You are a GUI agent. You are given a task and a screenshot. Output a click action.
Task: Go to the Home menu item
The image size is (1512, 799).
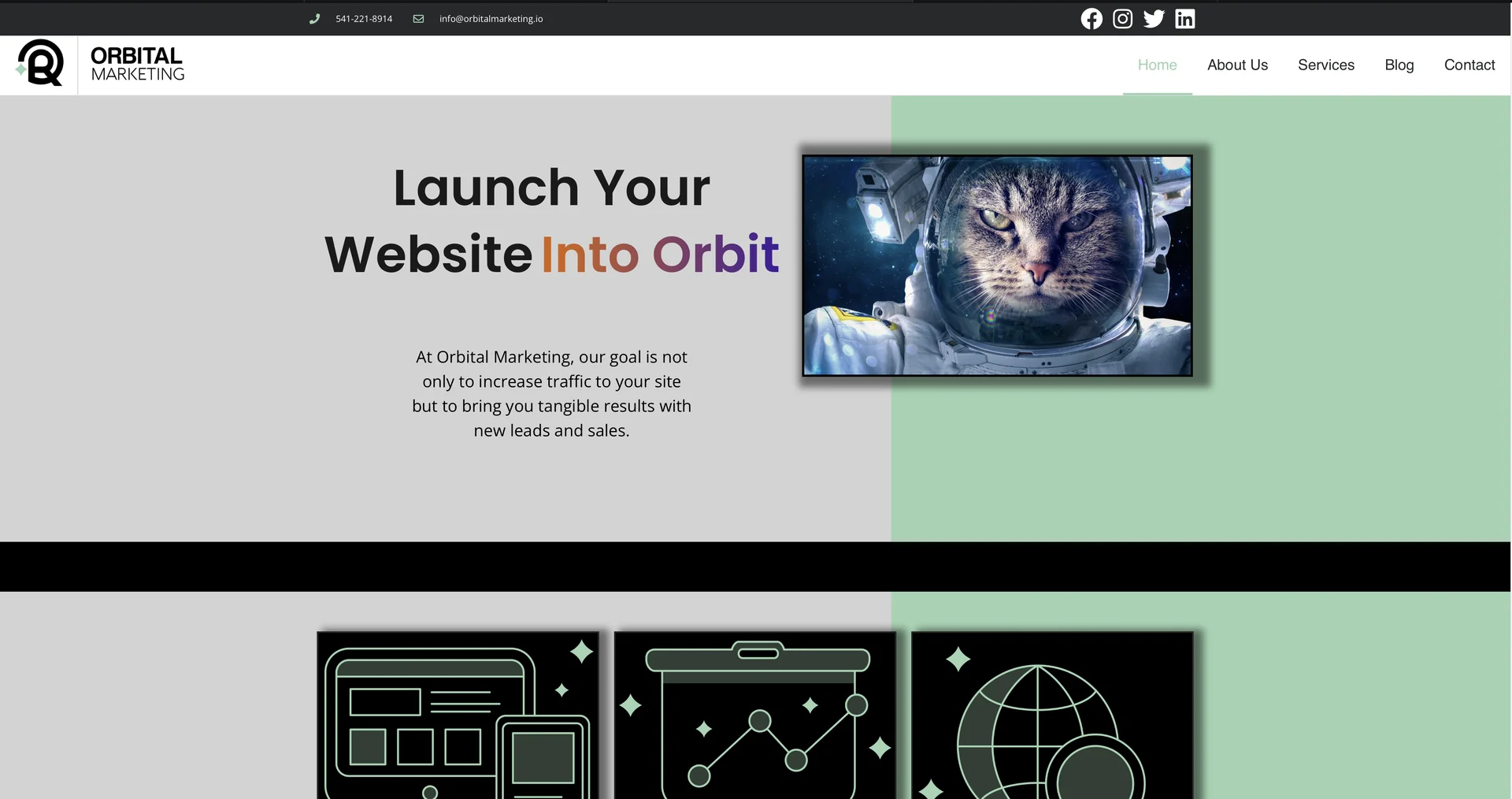[x=1158, y=65]
